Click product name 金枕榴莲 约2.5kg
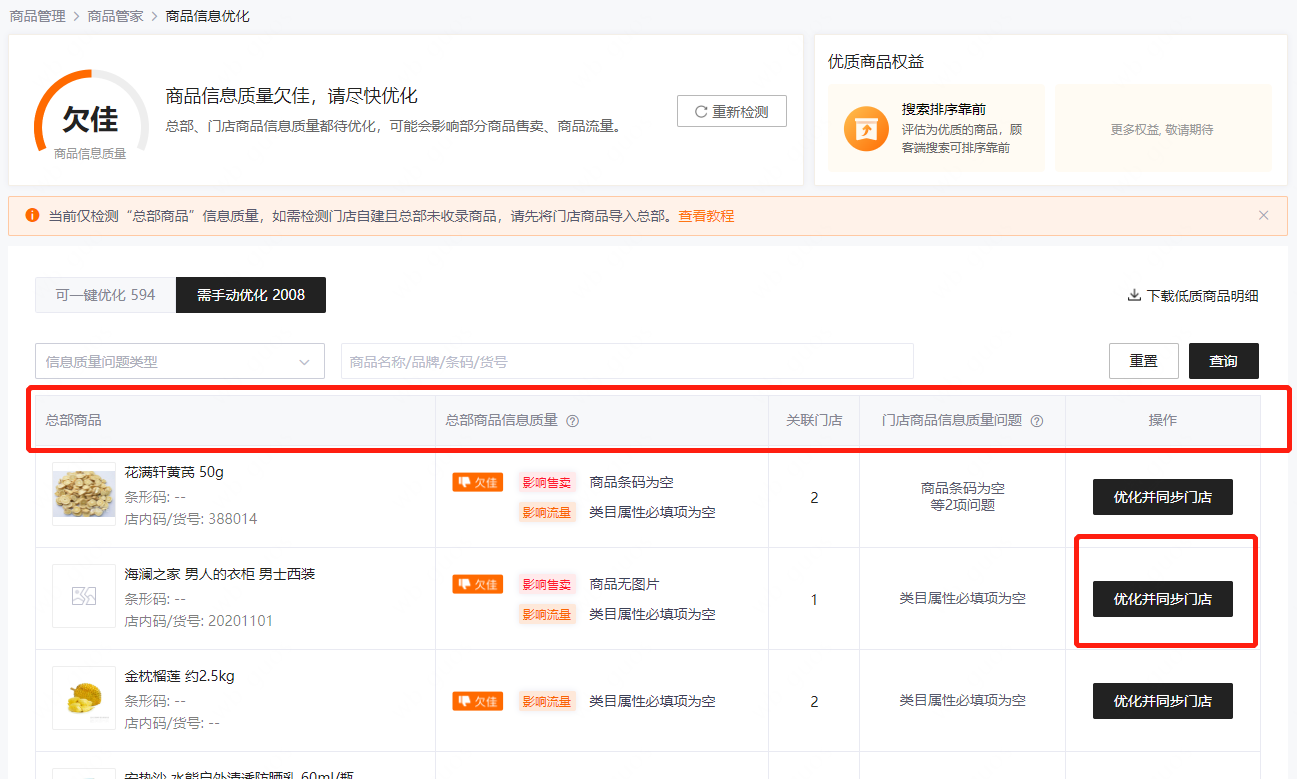1297x779 pixels. (x=180, y=675)
